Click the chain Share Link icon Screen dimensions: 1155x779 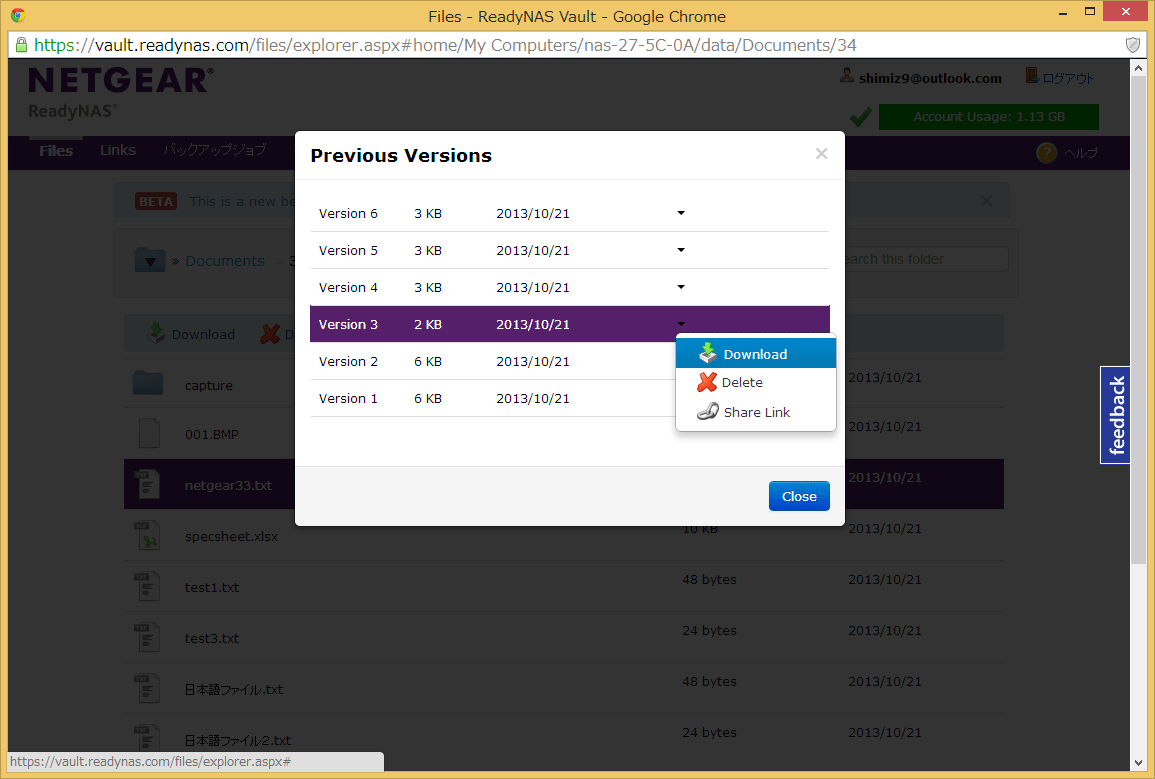click(x=707, y=412)
